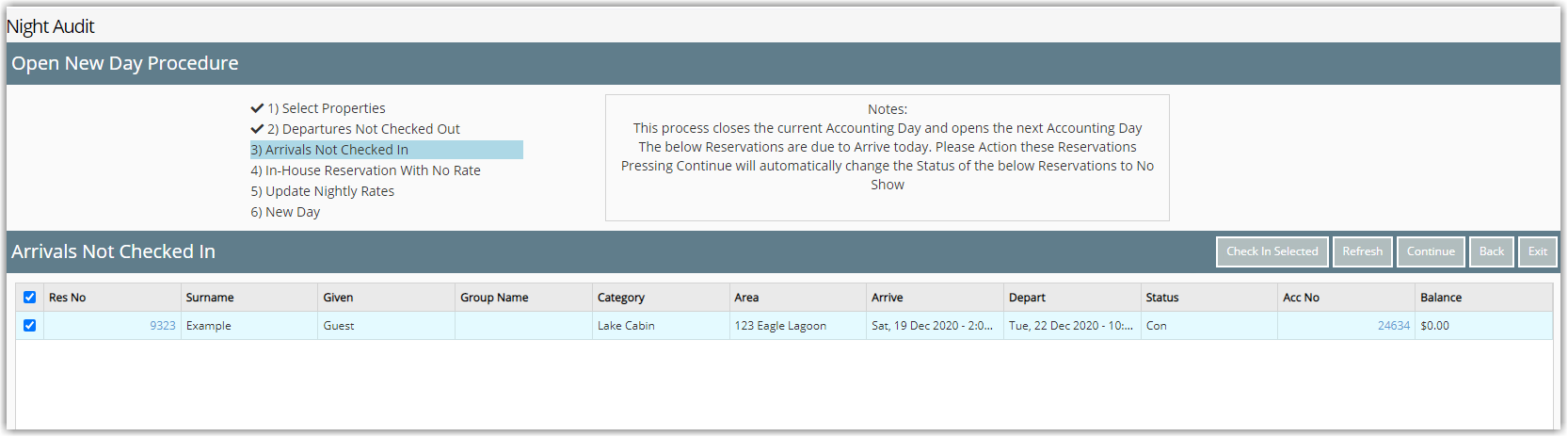This screenshot has width=1568, height=437.
Task: Toggle the select-all checkbox in header
Action: coord(29,297)
